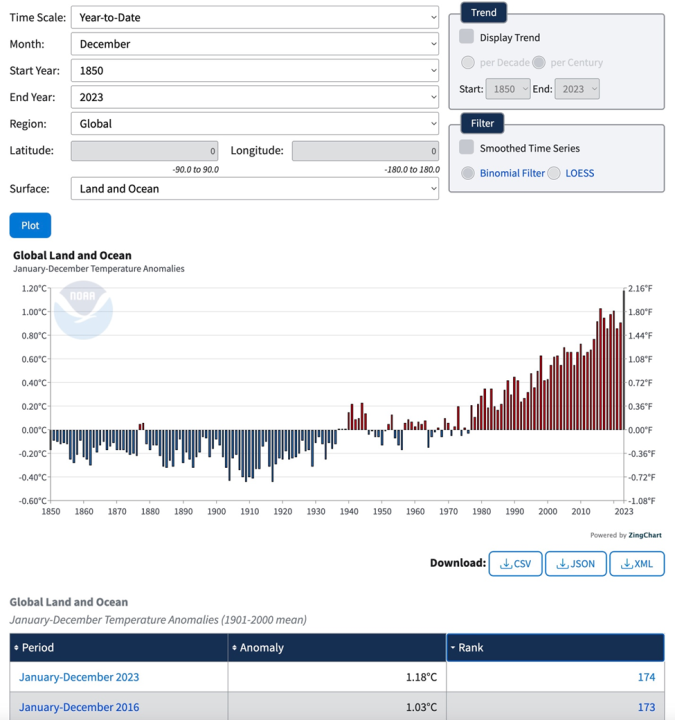Click the NOAA logo on the chart
675x720 pixels.
point(83,310)
